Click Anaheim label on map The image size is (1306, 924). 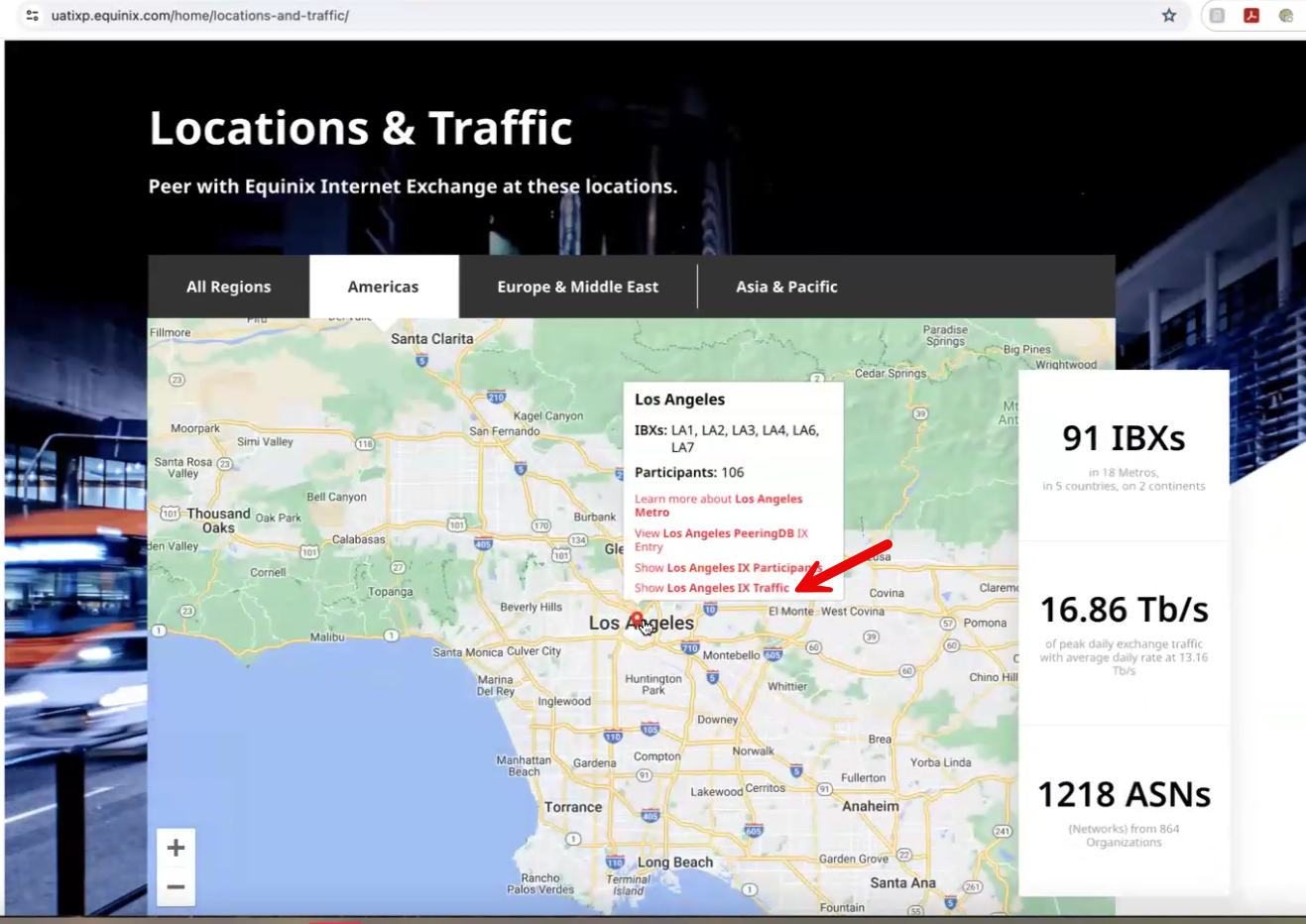(x=871, y=806)
